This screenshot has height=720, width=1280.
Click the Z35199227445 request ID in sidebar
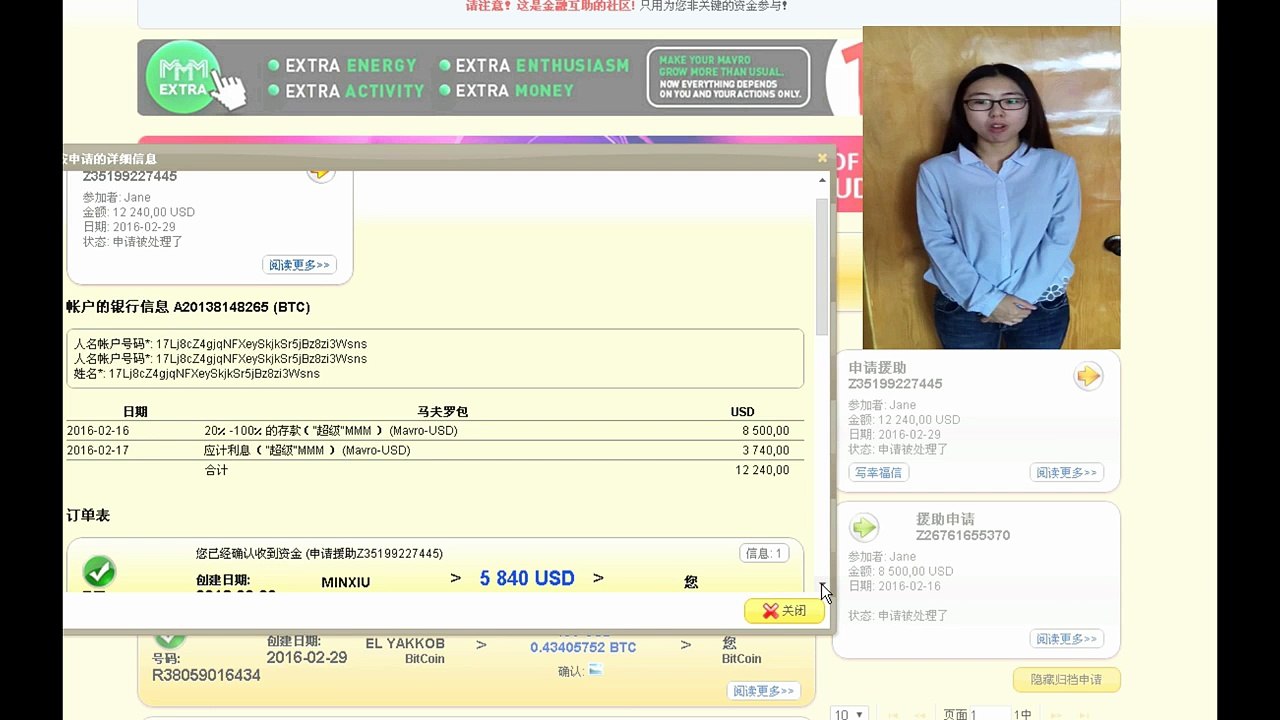click(895, 384)
